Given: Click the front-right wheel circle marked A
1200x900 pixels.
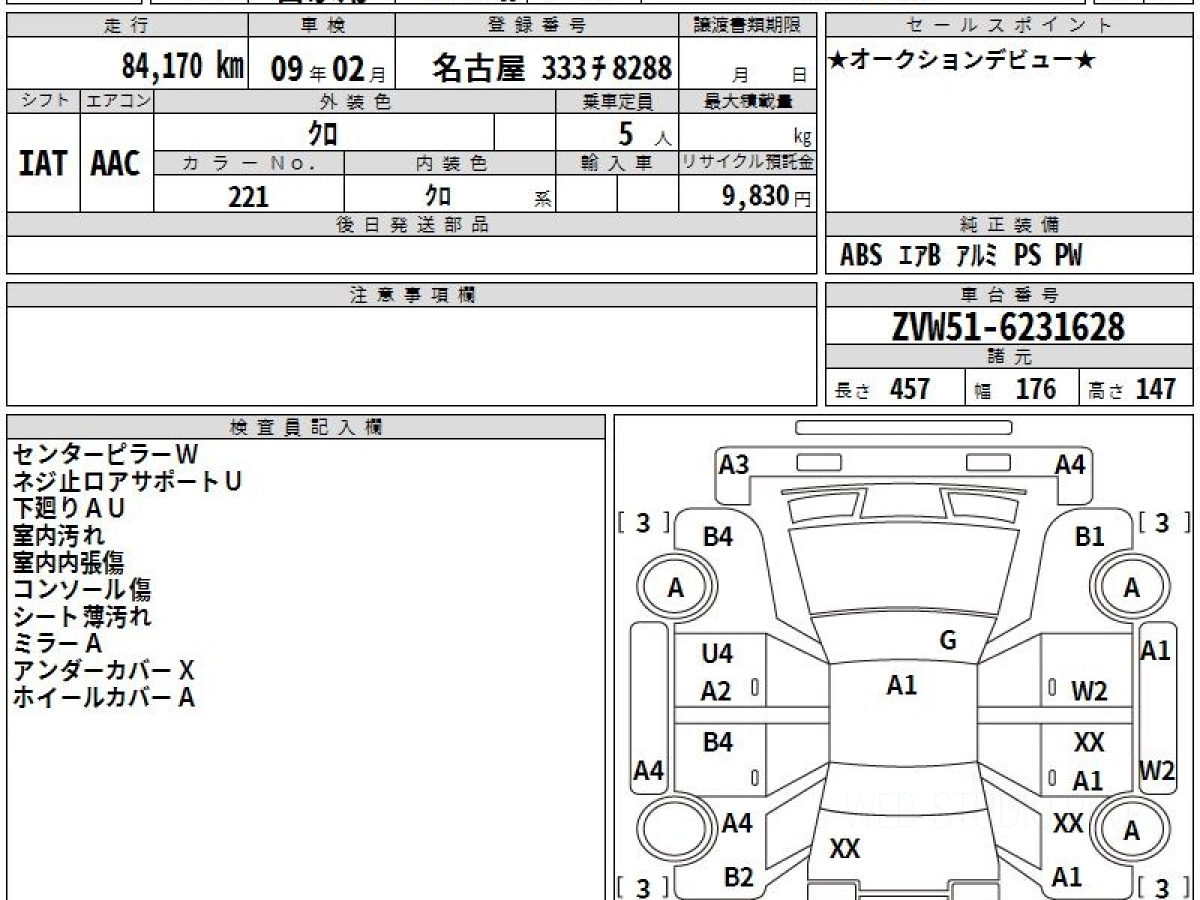Looking at the screenshot, I should (x=1131, y=588).
